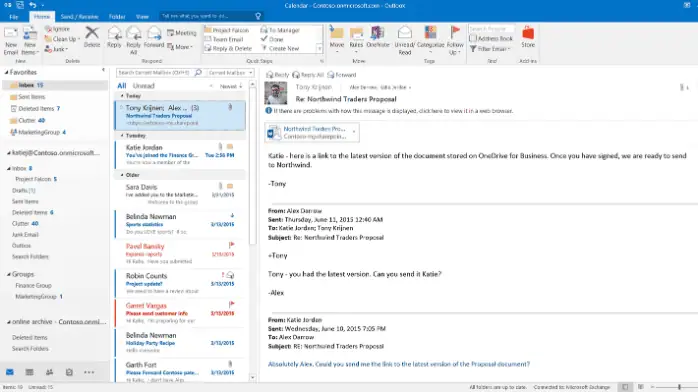Reply to the message from ribbon

tap(114, 36)
